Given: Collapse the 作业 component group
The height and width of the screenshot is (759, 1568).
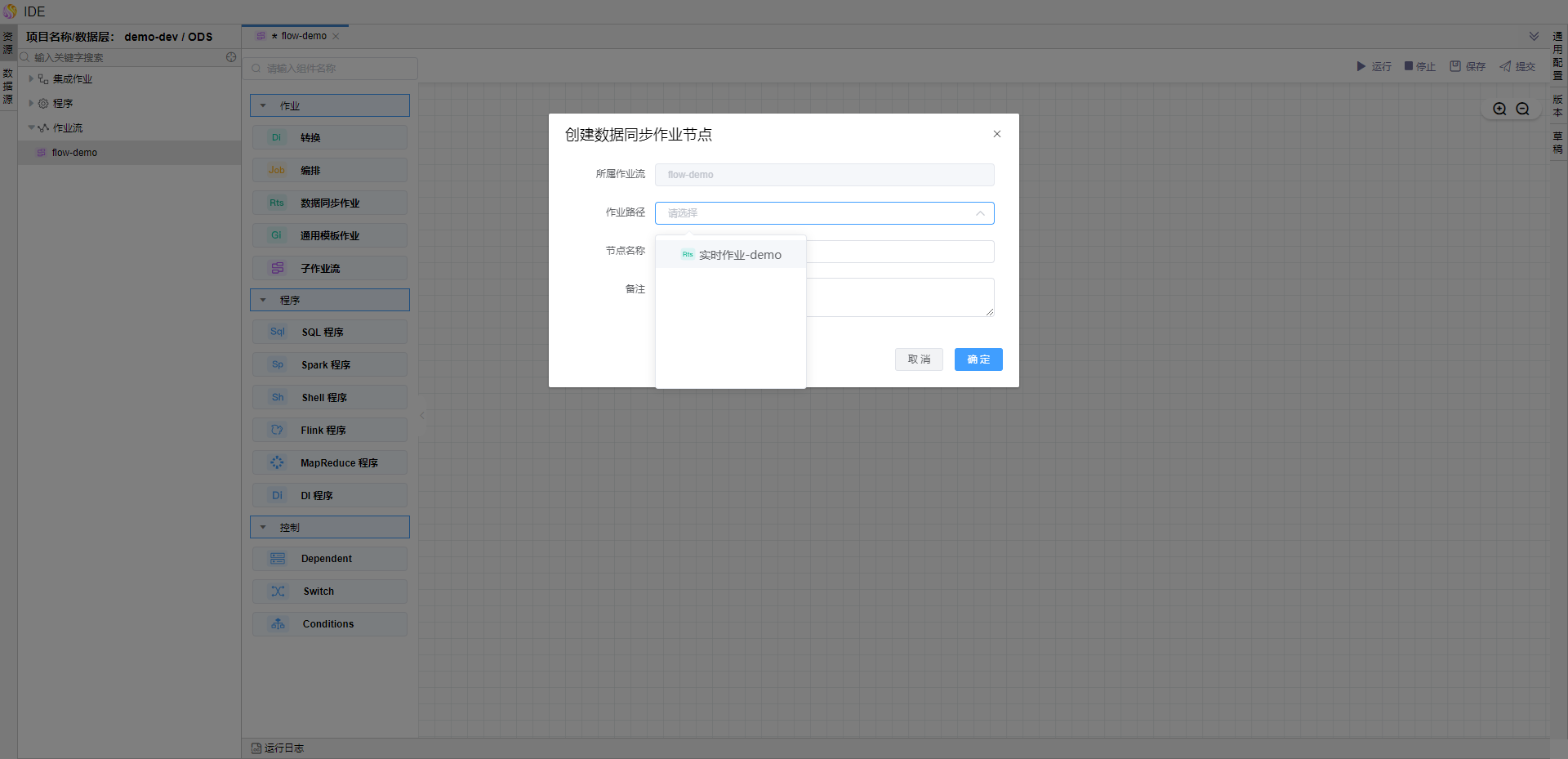Looking at the screenshot, I should [263, 105].
